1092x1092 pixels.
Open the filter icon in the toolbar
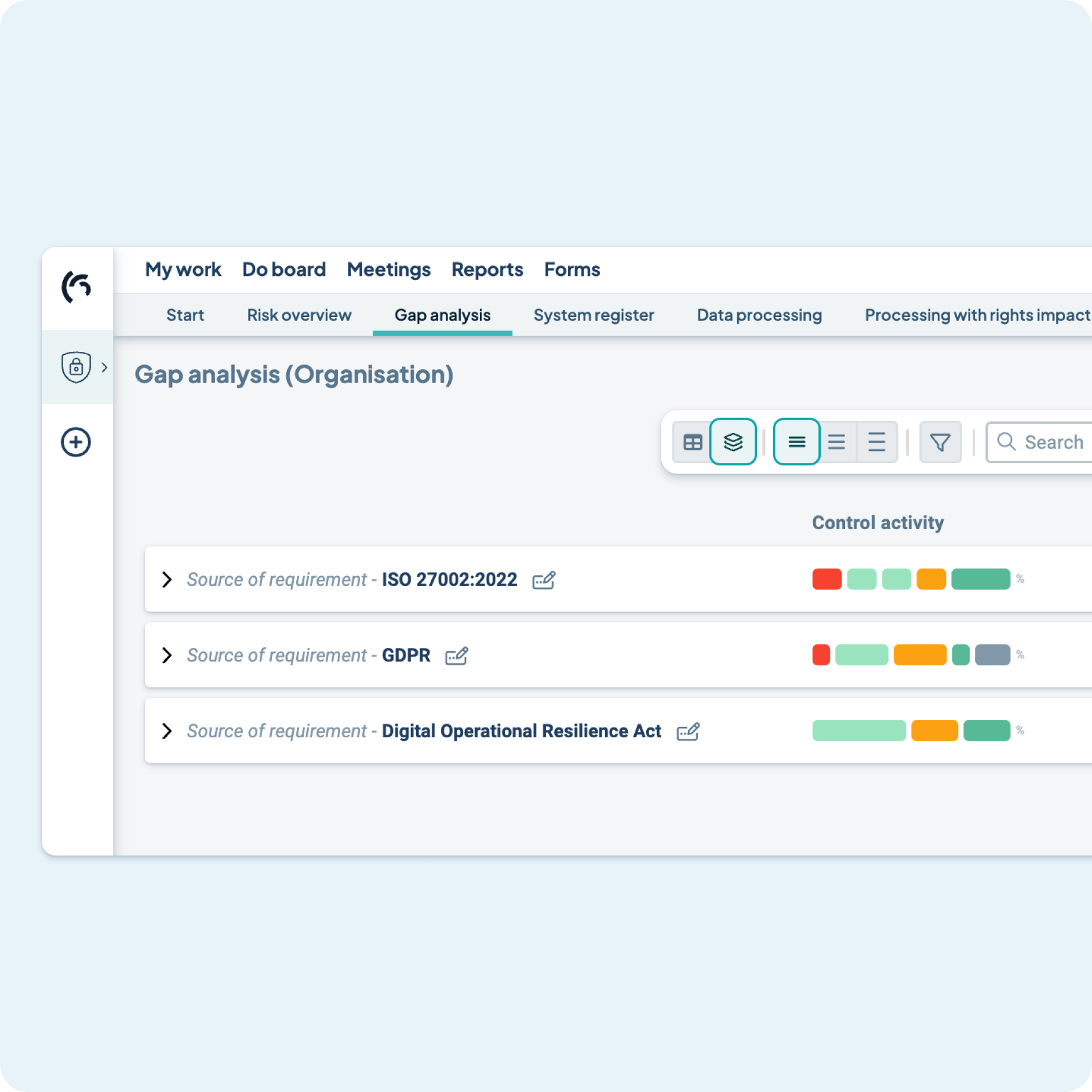[x=940, y=442]
